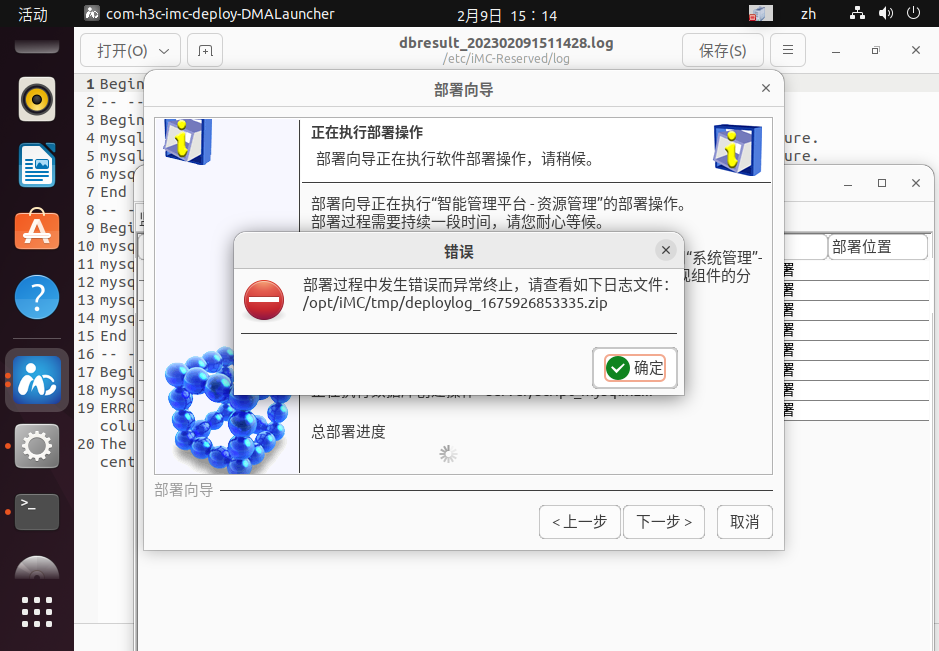Click the 下一步 button in deploy wizard
Image resolution: width=939 pixels, height=651 pixels.
(664, 522)
